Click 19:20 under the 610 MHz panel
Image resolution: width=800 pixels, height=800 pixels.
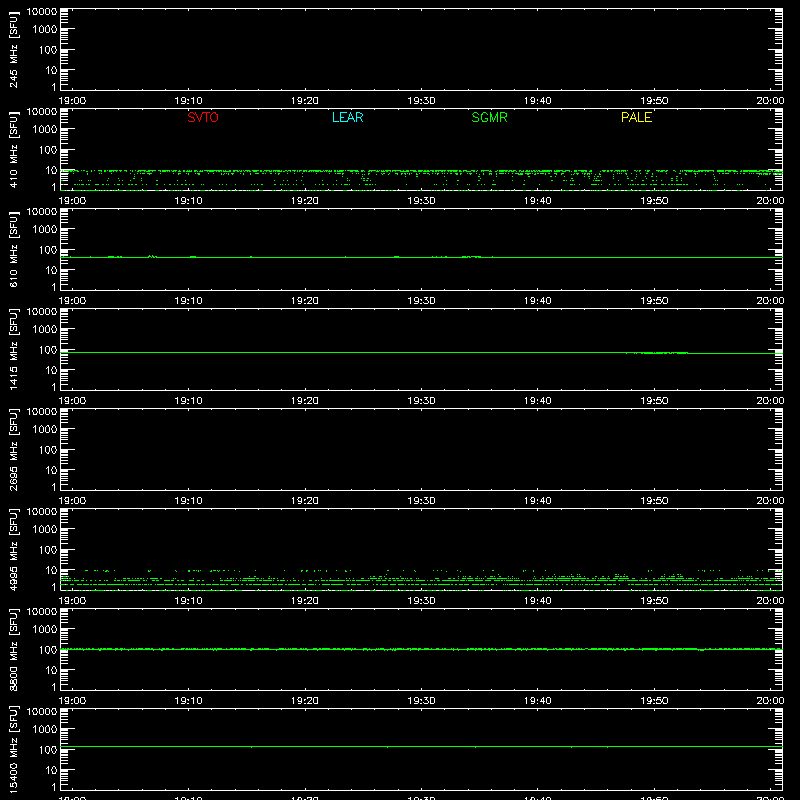click(305, 301)
